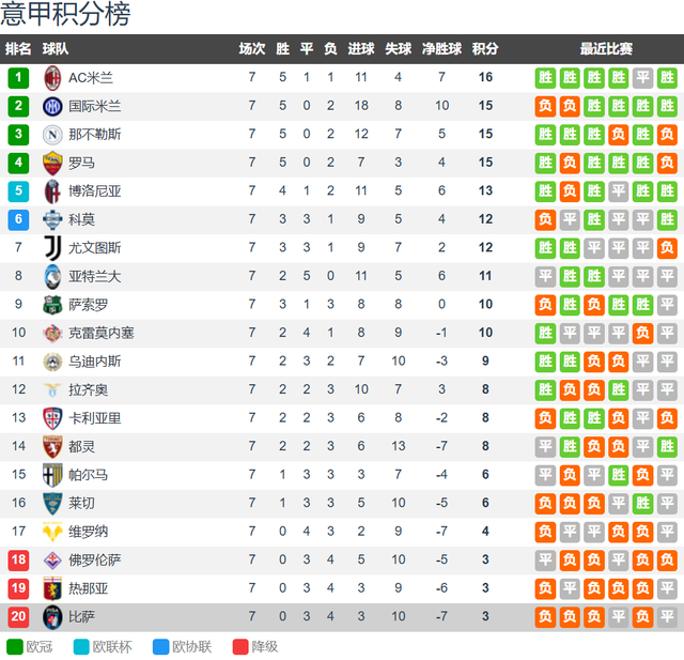Open the 那不勒斯 team name link
Viewport: 684px width, 660px height.
[95, 134]
